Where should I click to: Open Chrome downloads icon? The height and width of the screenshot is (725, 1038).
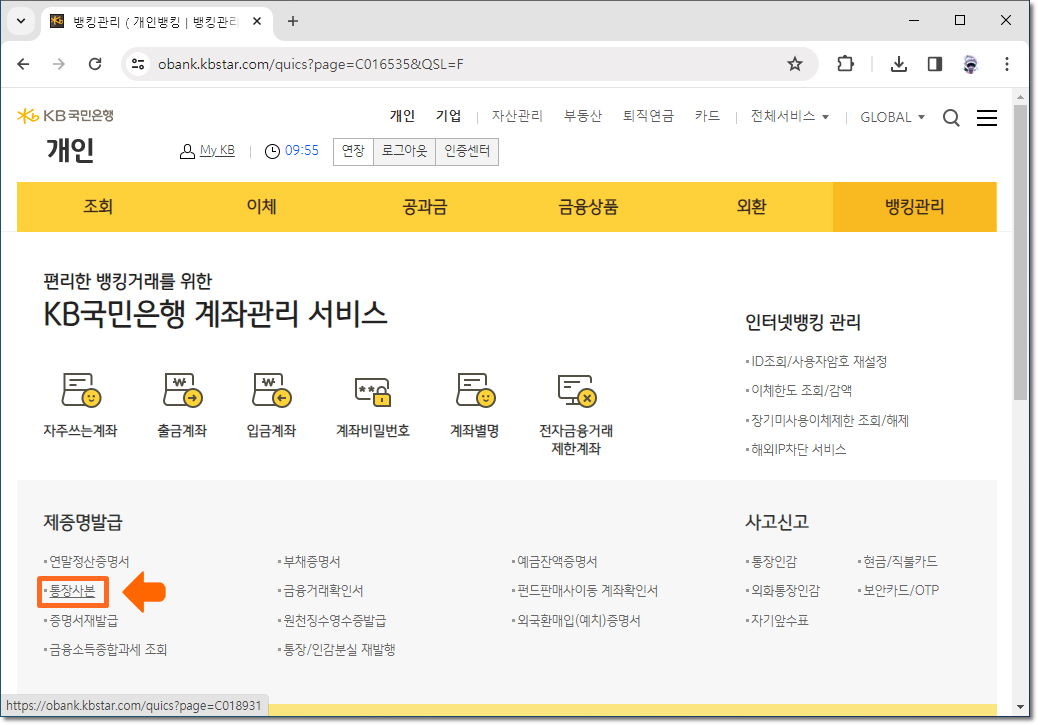[898, 64]
